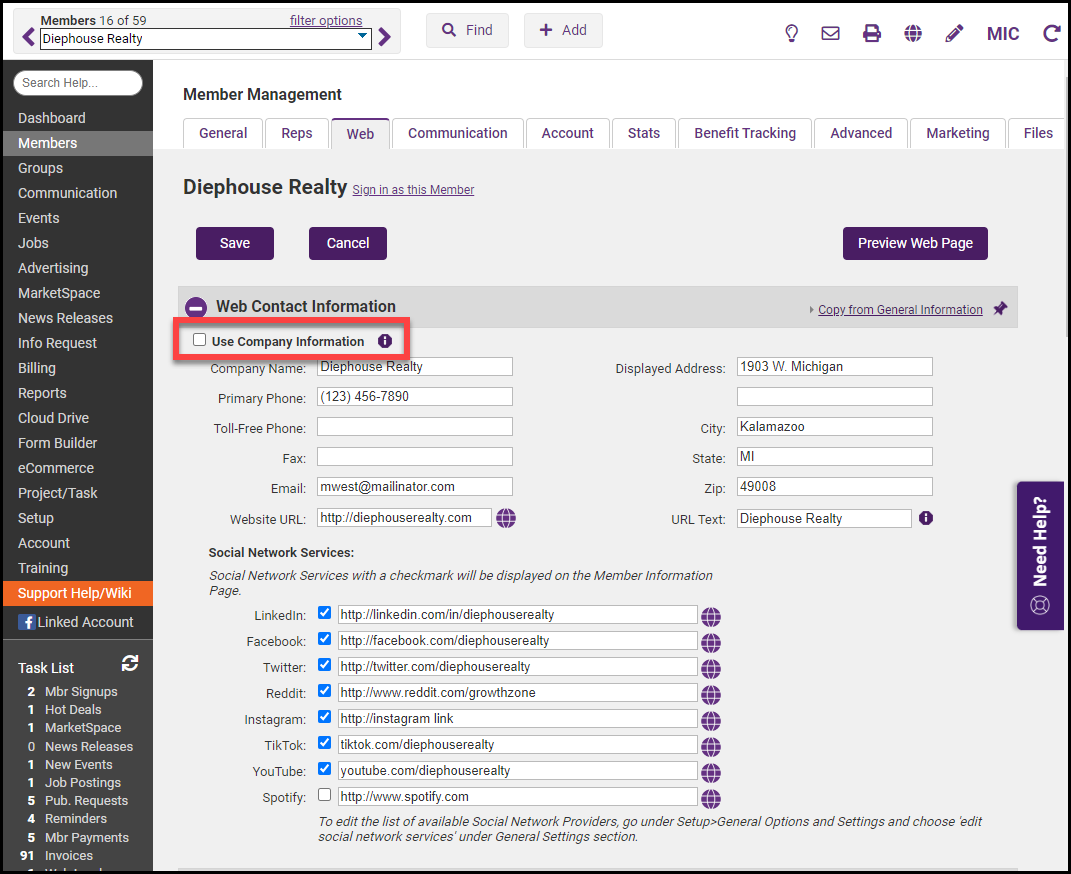
Task: Click the printer icon
Action: pos(872,33)
